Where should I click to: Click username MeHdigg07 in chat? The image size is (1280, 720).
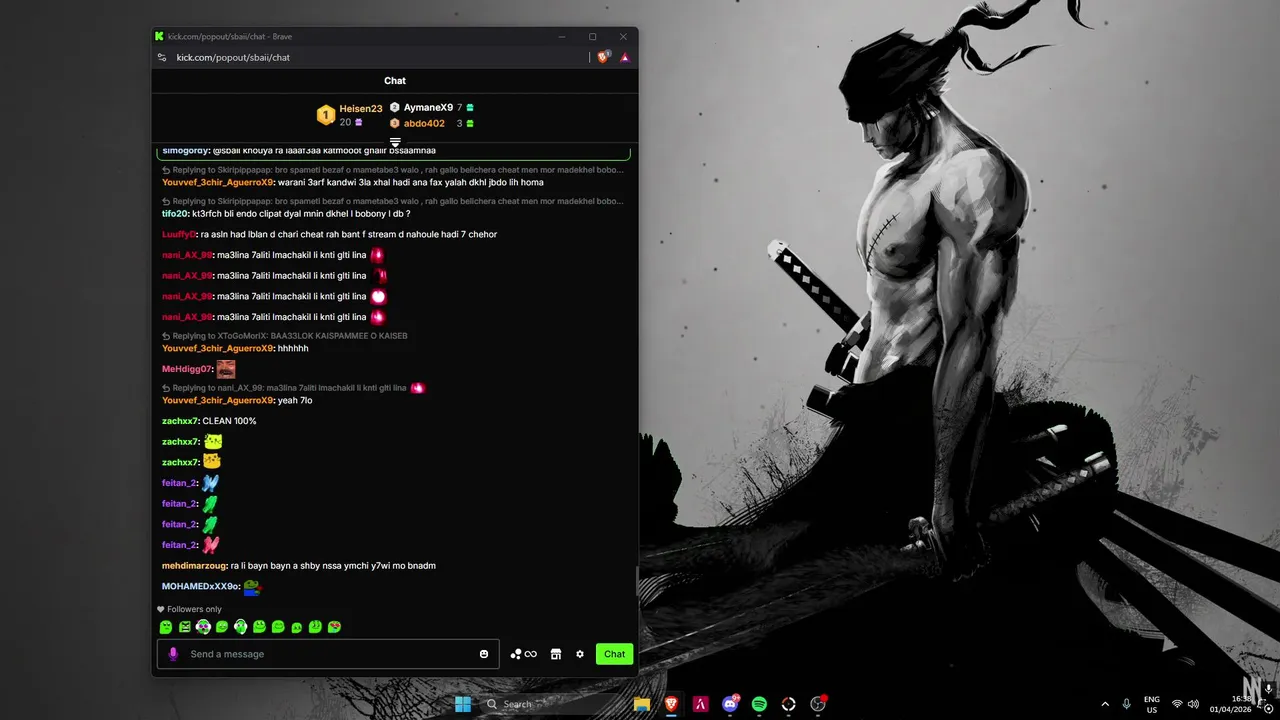[x=187, y=369]
